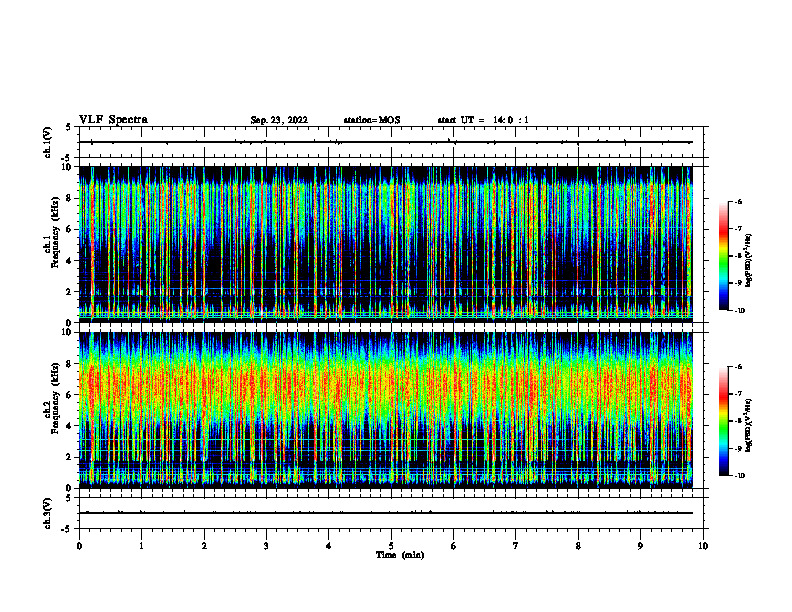792x612 pixels.
Task: Select the ch.1 color bar log(PSD) label
Action: [750, 260]
